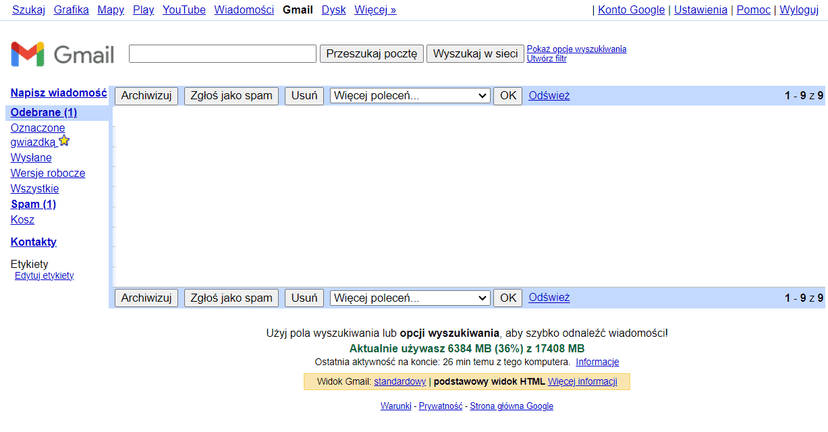The image size is (828, 432).
Task: Go to Grafika in the top bar
Action: 71,10
